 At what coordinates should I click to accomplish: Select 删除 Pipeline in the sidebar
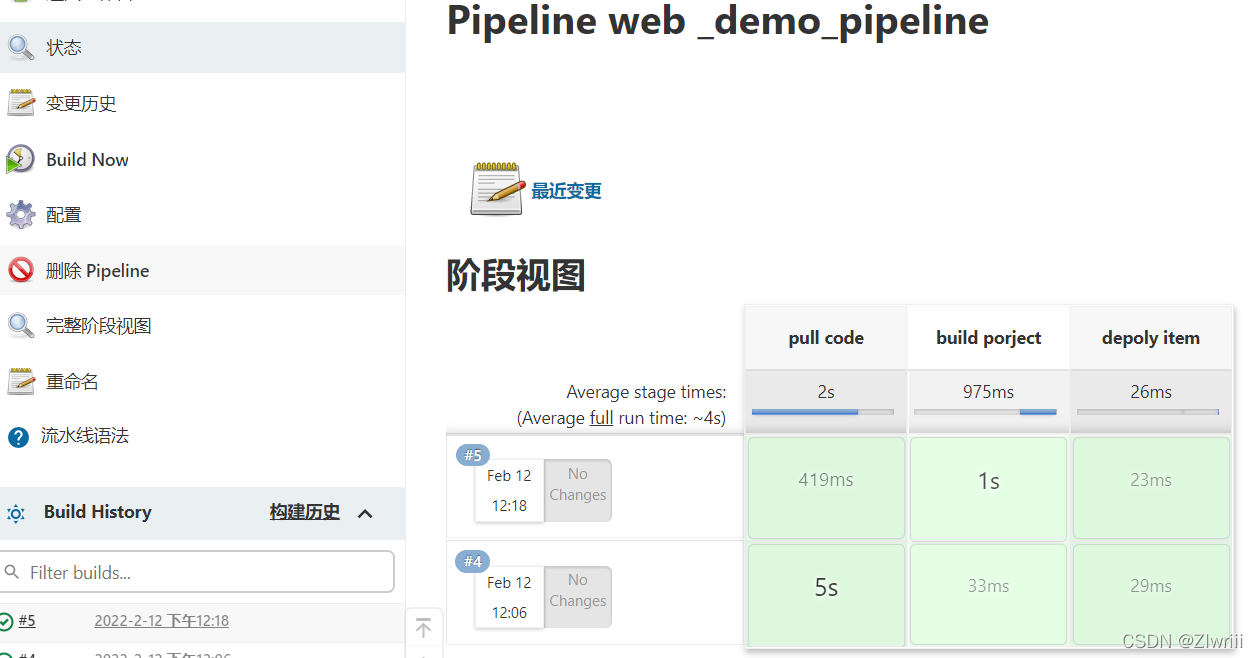202,270
